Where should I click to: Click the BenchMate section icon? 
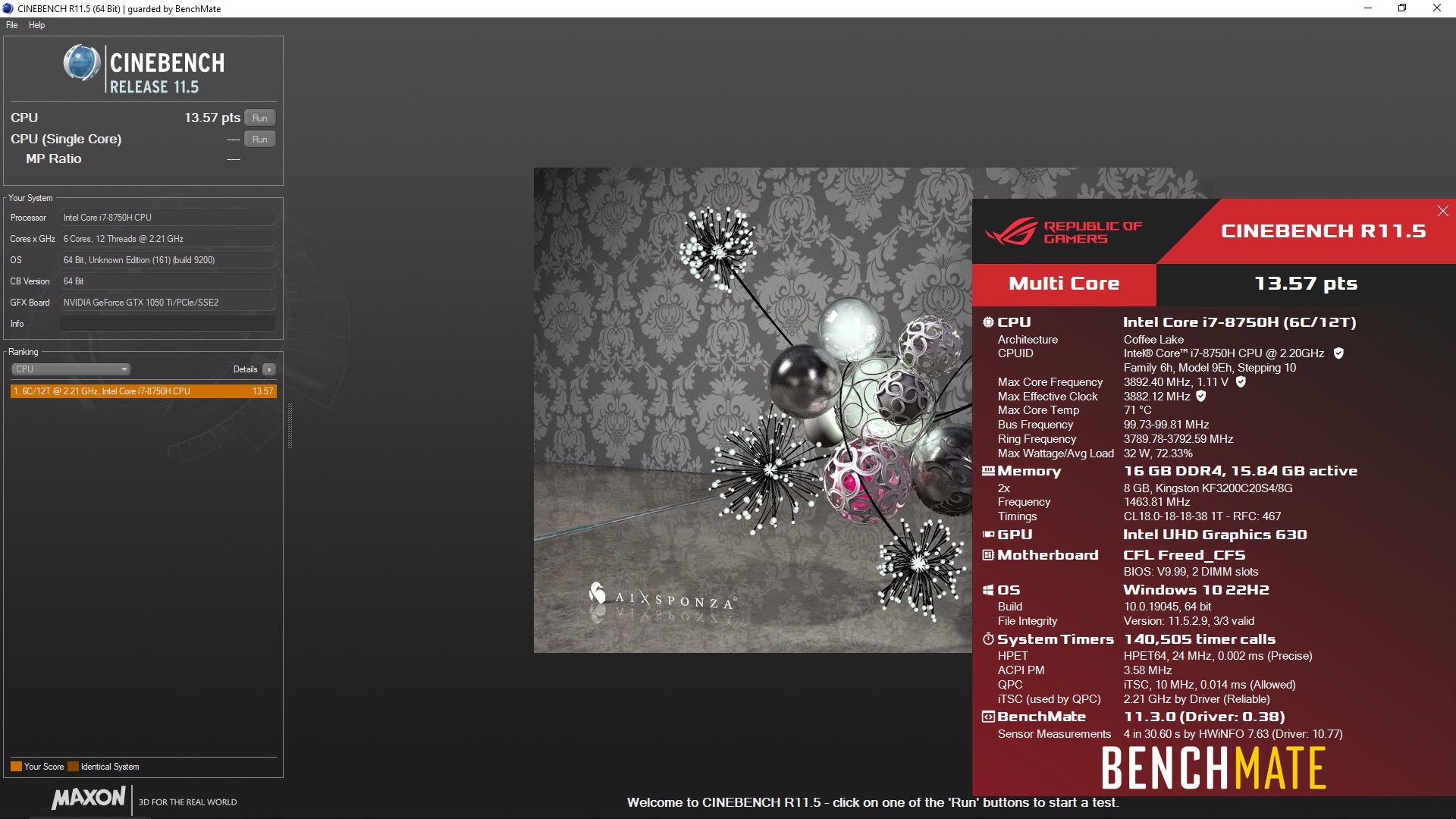pyautogui.click(x=988, y=717)
